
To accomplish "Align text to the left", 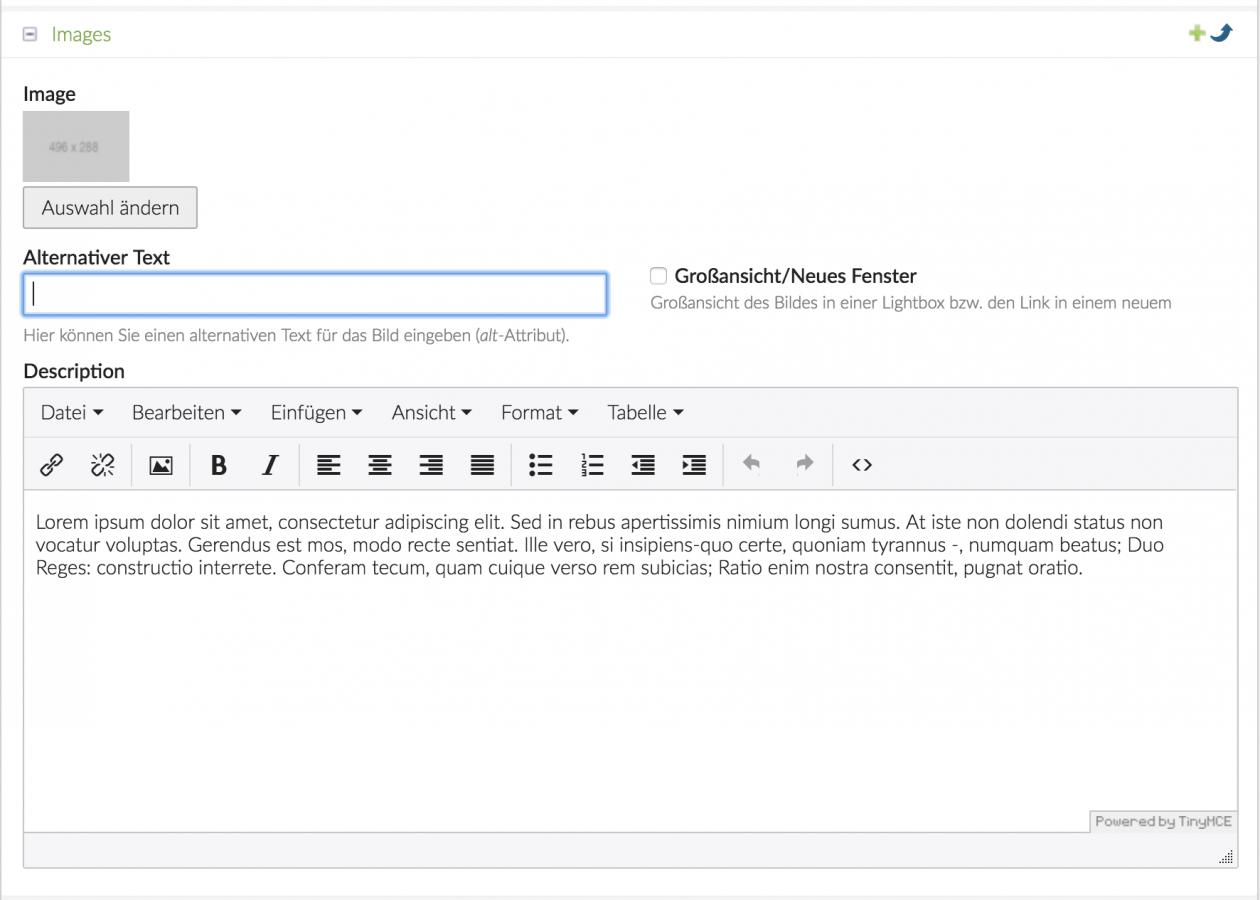I will [x=328, y=464].
